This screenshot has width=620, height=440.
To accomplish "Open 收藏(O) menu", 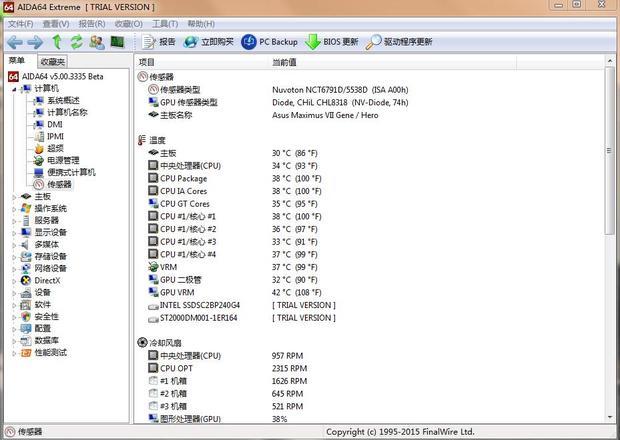I will point(129,24).
